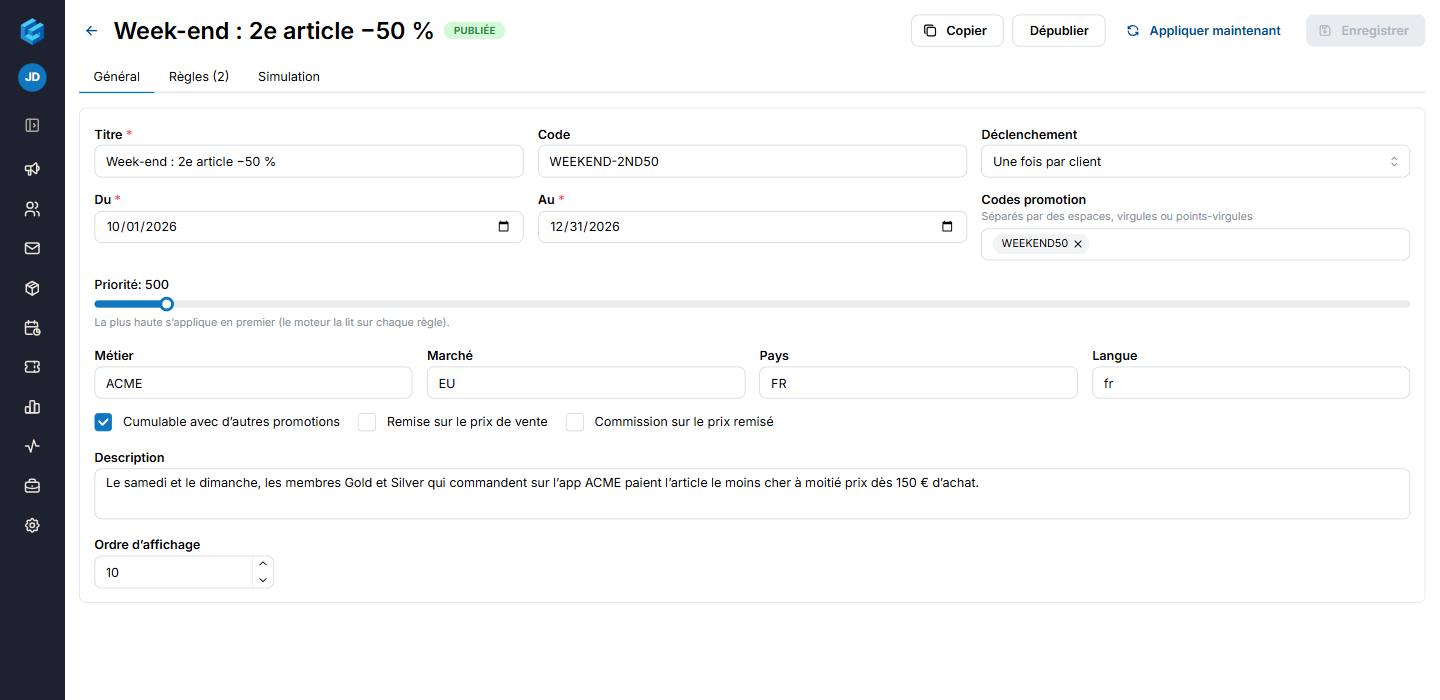Image resolution: width=1440 pixels, height=700 pixels.
Task: Enable Remise sur le prix de vente
Action: pos(367,422)
